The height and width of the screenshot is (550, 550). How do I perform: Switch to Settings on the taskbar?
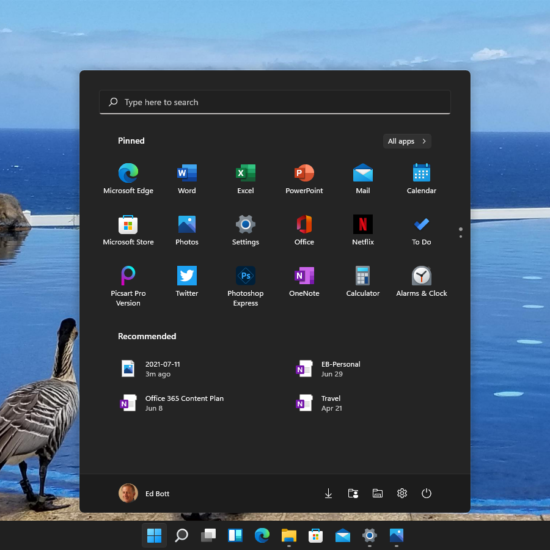tap(369, 535)
